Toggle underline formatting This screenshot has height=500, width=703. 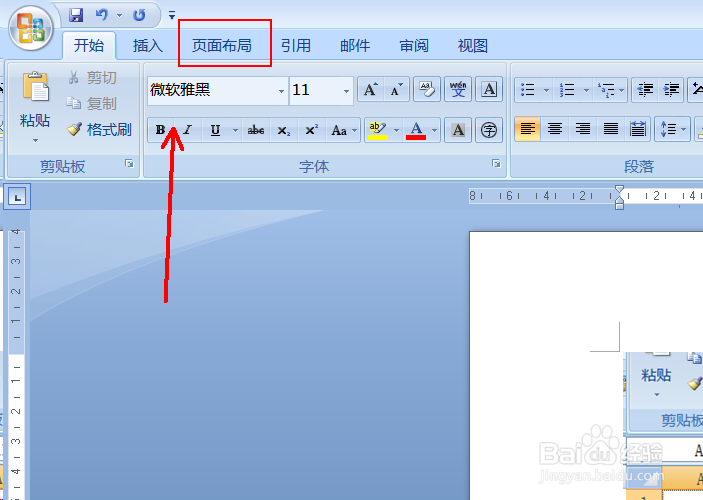click(x=215, y=130)
